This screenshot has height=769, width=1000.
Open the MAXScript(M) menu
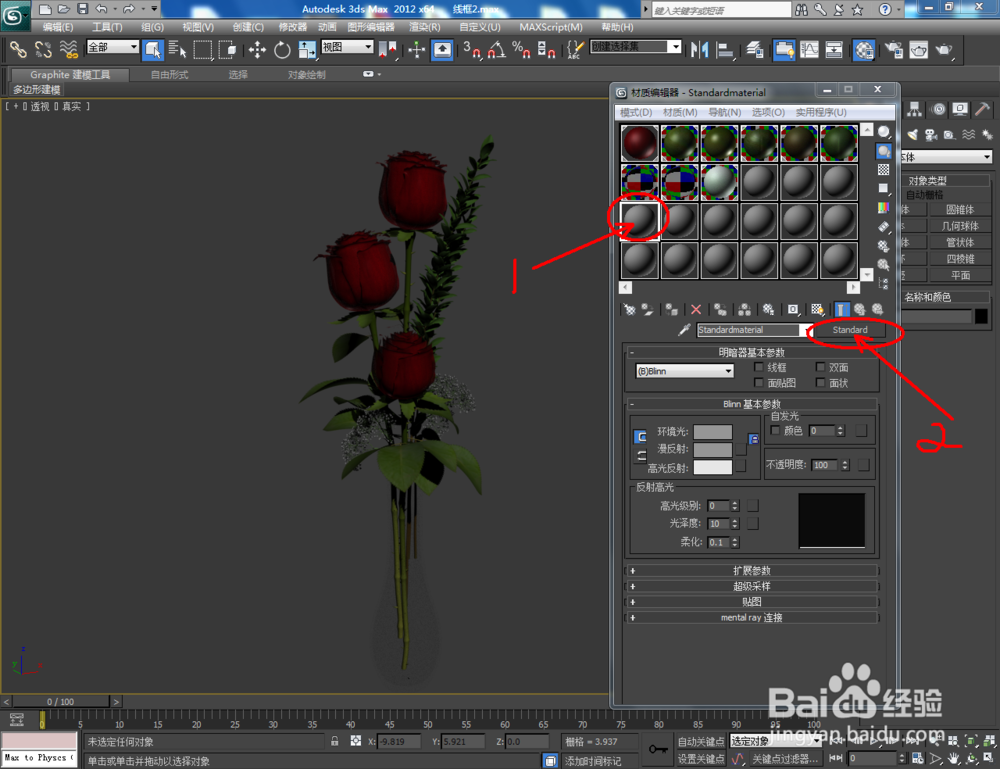pyautogui.click(x=551, y=27)
